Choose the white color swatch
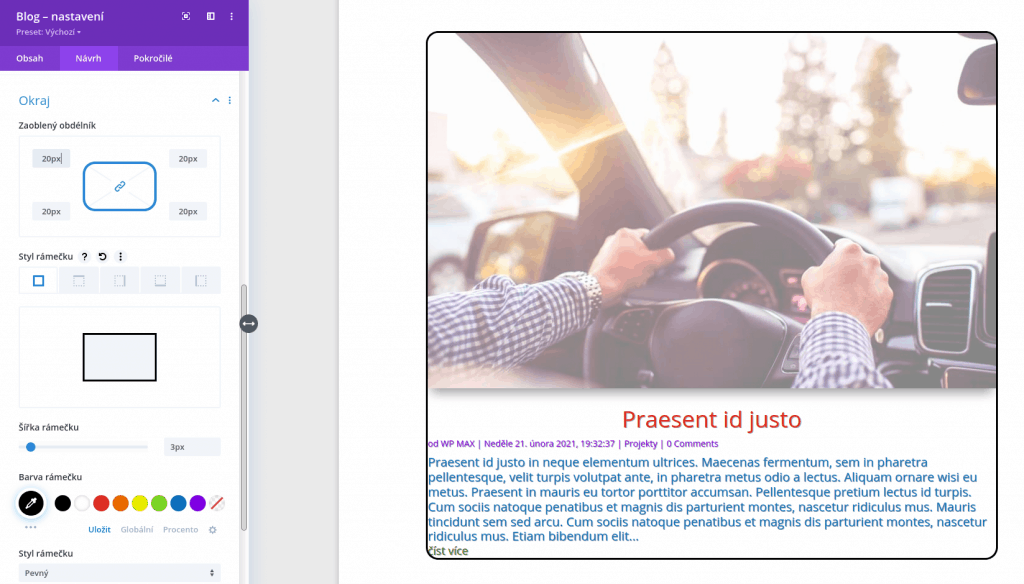Image resolution: width=1024 pixels, height=584 pixels. pos(82,503)
